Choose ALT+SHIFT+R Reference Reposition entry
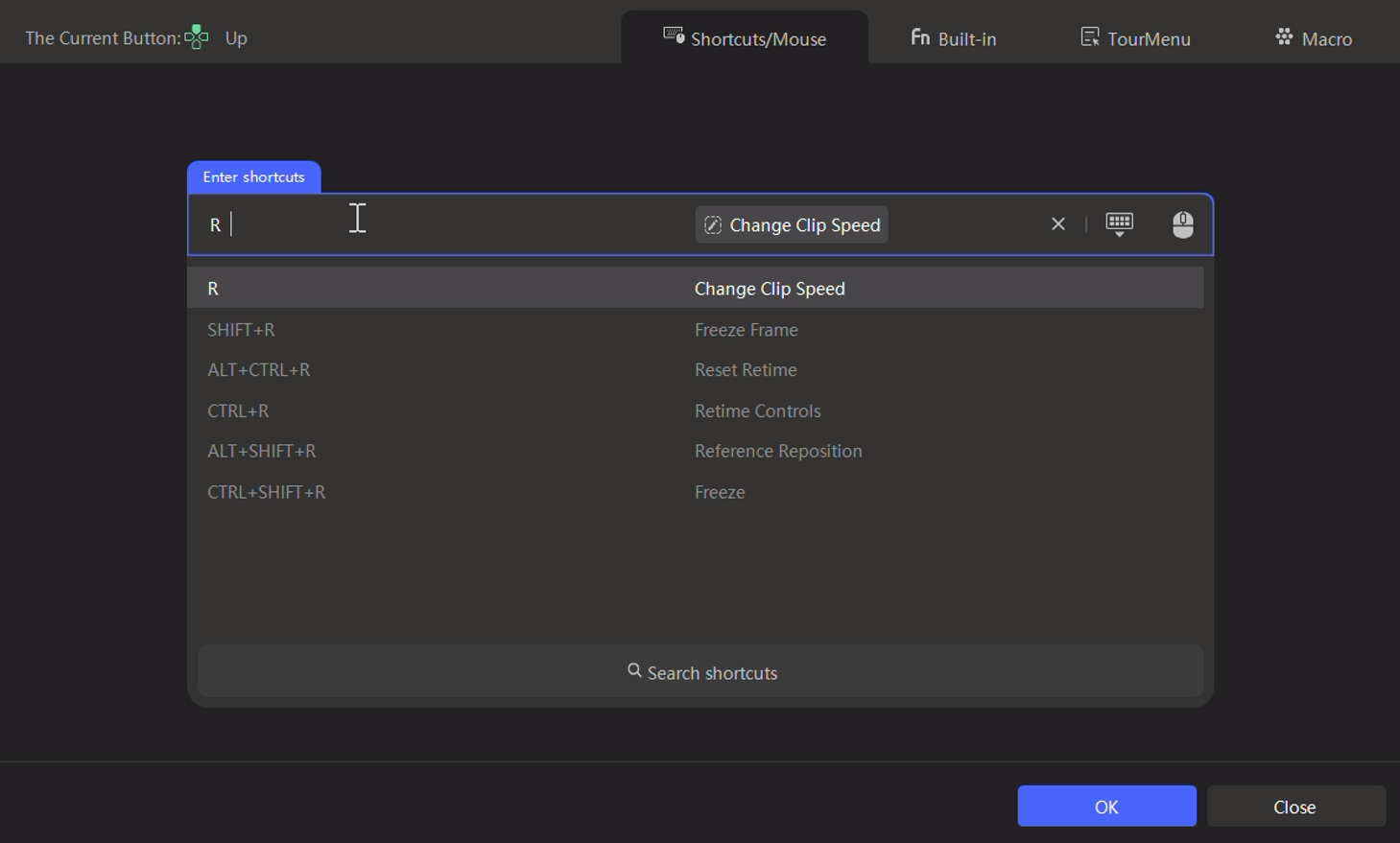Image resolution: width=1400 pixels, height=843 pixels. 695,452
